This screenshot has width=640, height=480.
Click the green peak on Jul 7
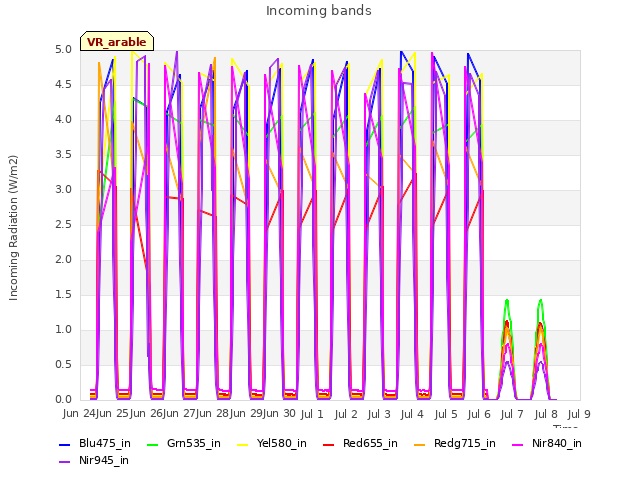(x=507, y=301)
